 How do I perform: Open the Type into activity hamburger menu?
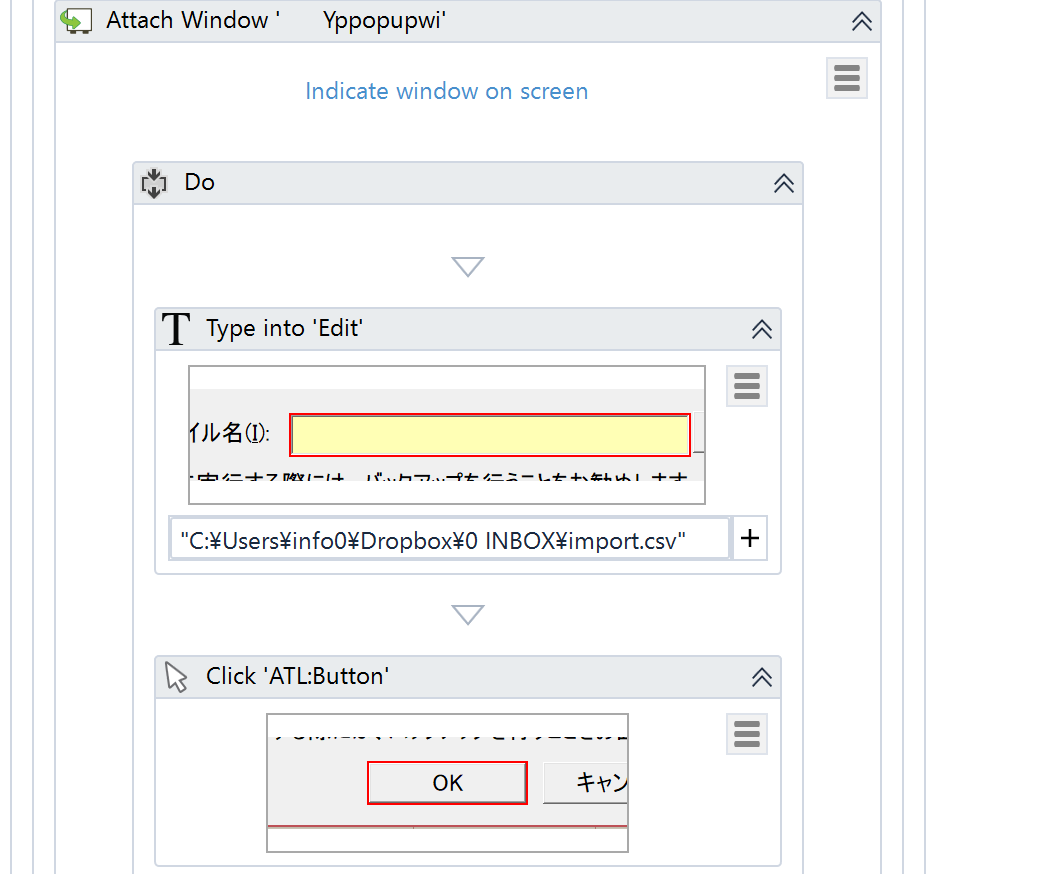click(747, 386)
